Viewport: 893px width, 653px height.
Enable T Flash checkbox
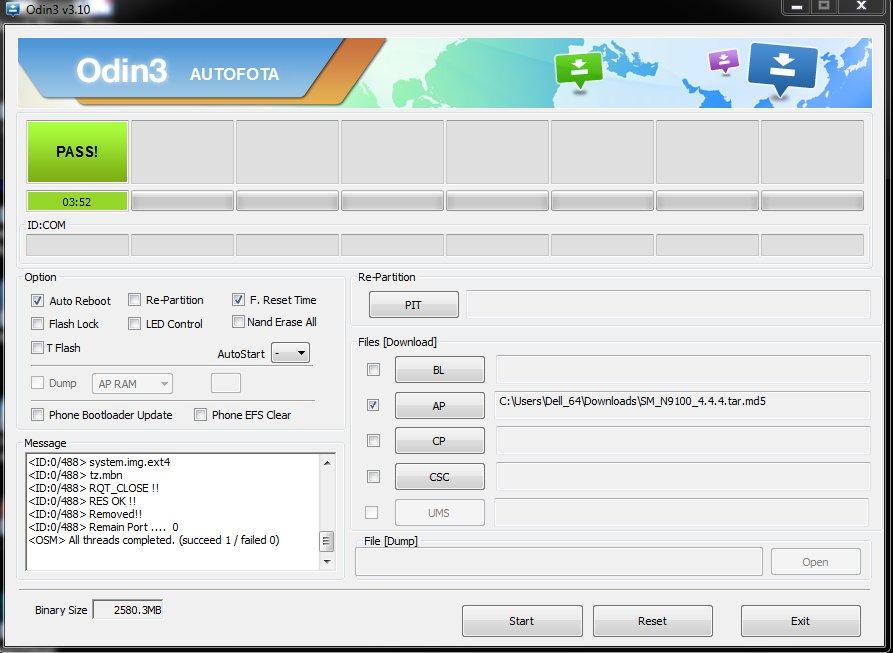click(x=38, y=347)
